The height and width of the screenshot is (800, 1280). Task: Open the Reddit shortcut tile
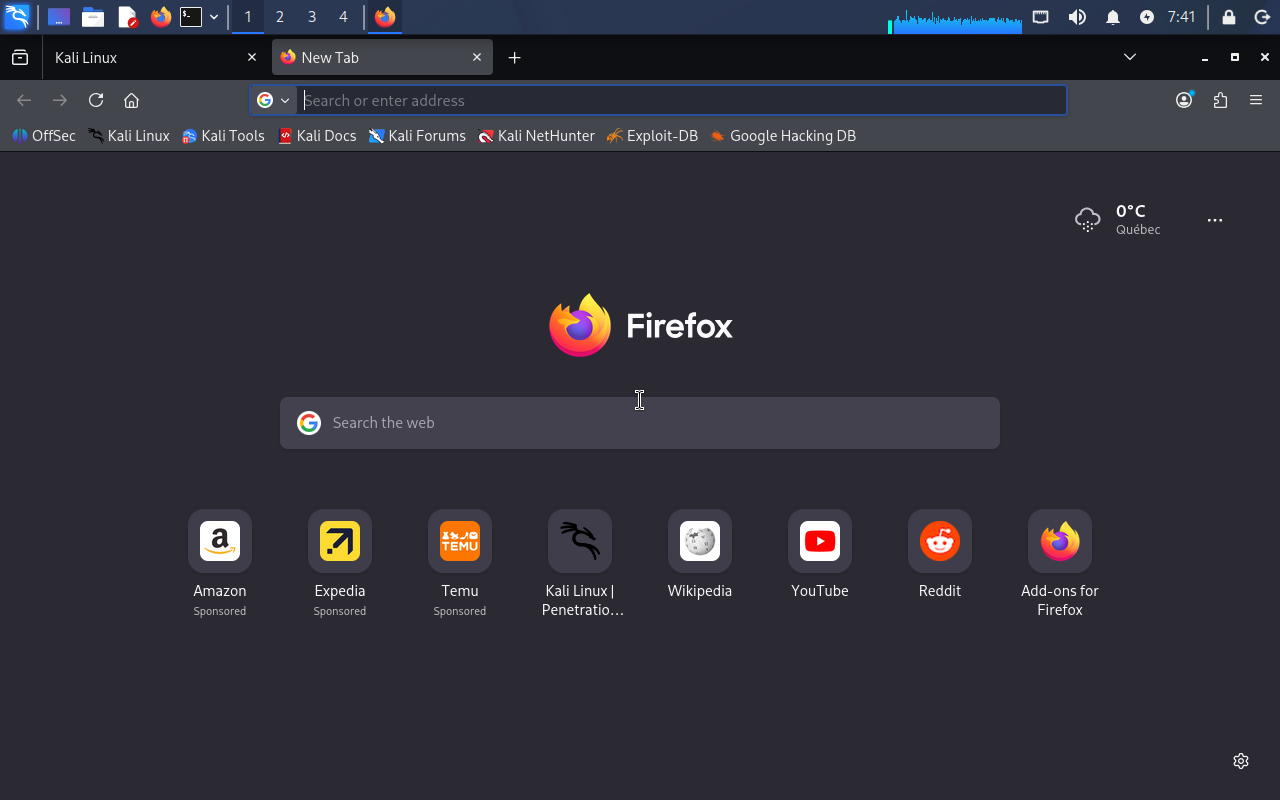coord(940,542)
